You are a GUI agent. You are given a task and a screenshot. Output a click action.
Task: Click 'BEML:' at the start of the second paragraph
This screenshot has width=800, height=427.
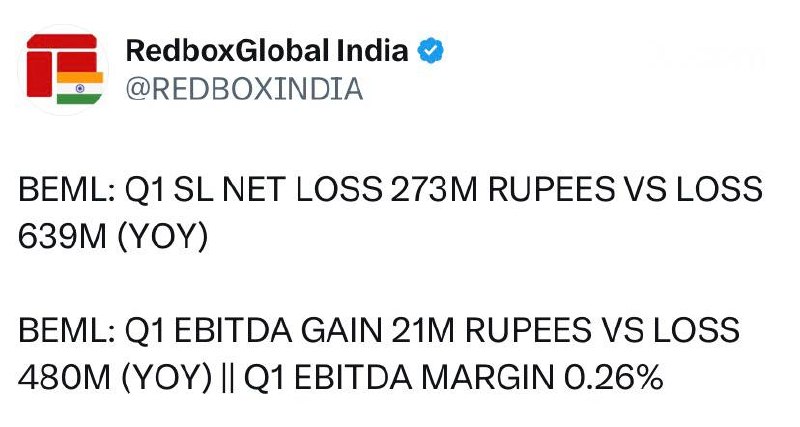click(67, 330)
